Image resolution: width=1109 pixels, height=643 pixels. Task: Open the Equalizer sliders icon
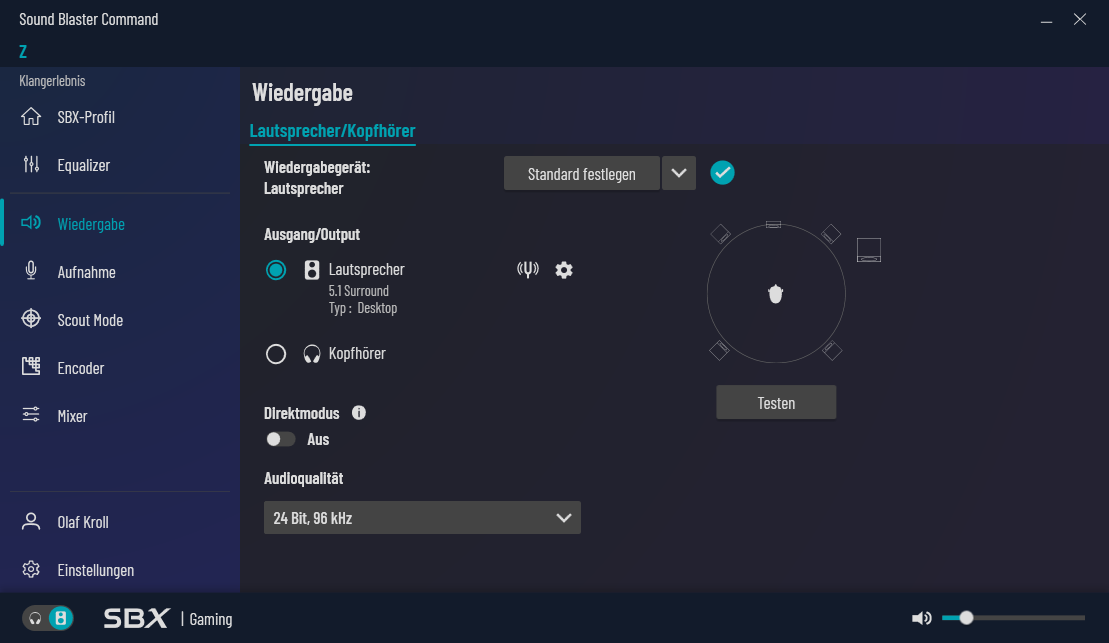pyautogui.click(x=31, y=164)
